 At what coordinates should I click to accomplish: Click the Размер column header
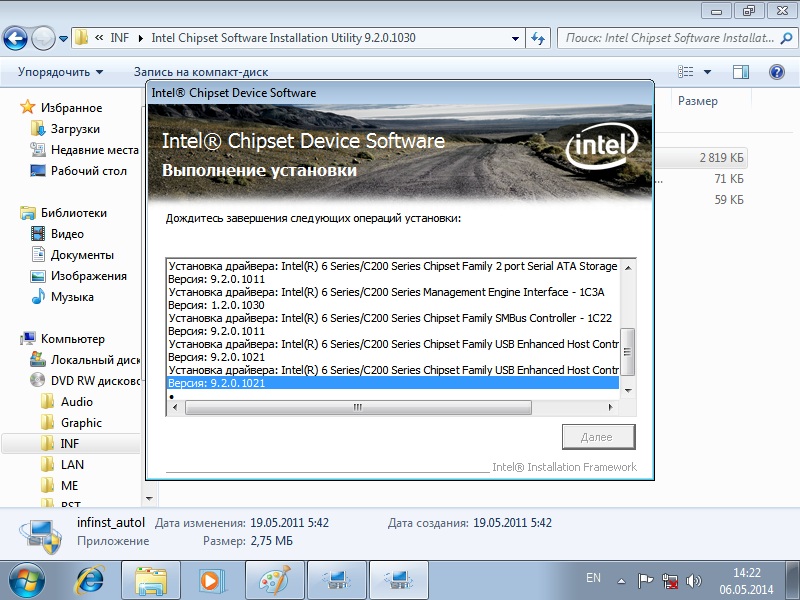tap(697, 101)
